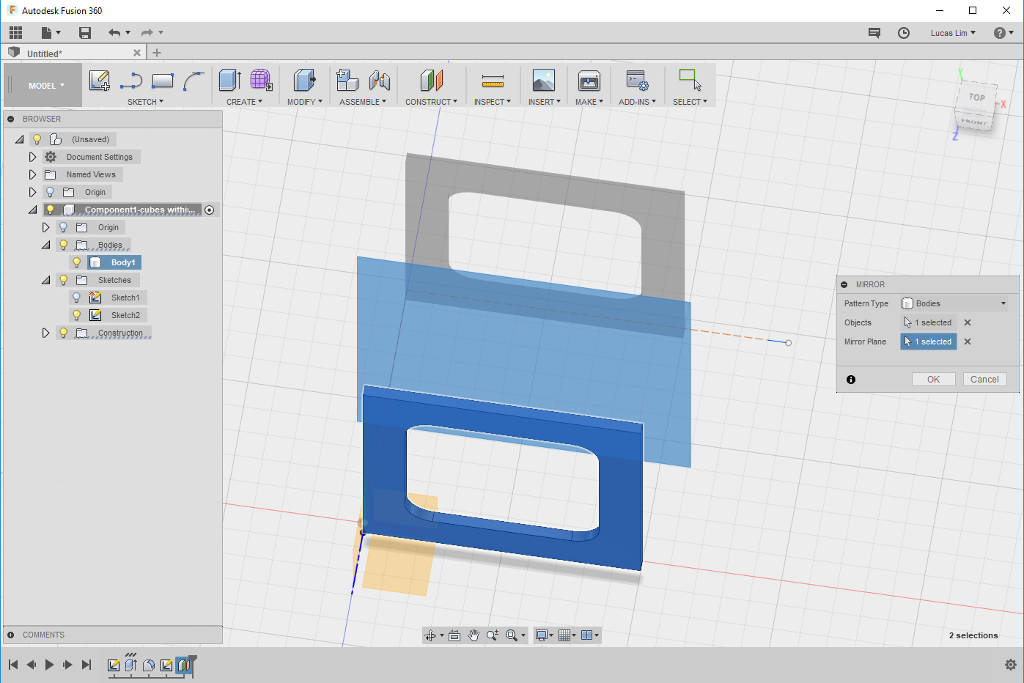Cancel the Mirror dialog
Image resolution: width=1024 pixels, height=683 pixels.
click(x=984, y=379)
